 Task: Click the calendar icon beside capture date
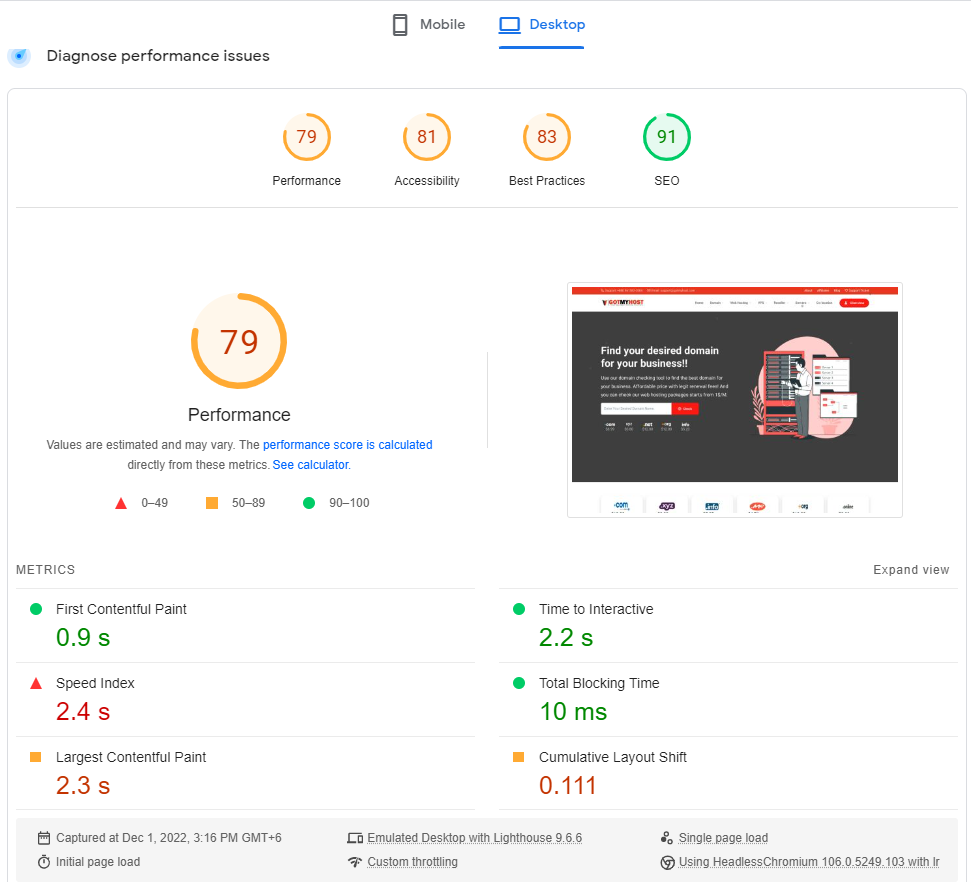point(44,837)
